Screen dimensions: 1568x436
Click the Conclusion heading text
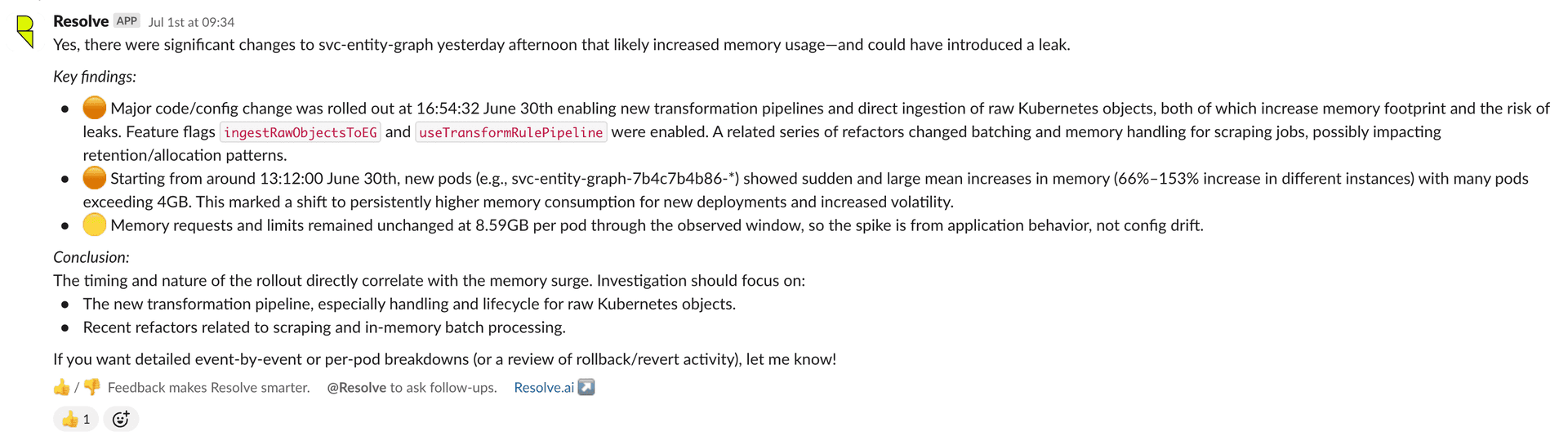tap(91, 257)
